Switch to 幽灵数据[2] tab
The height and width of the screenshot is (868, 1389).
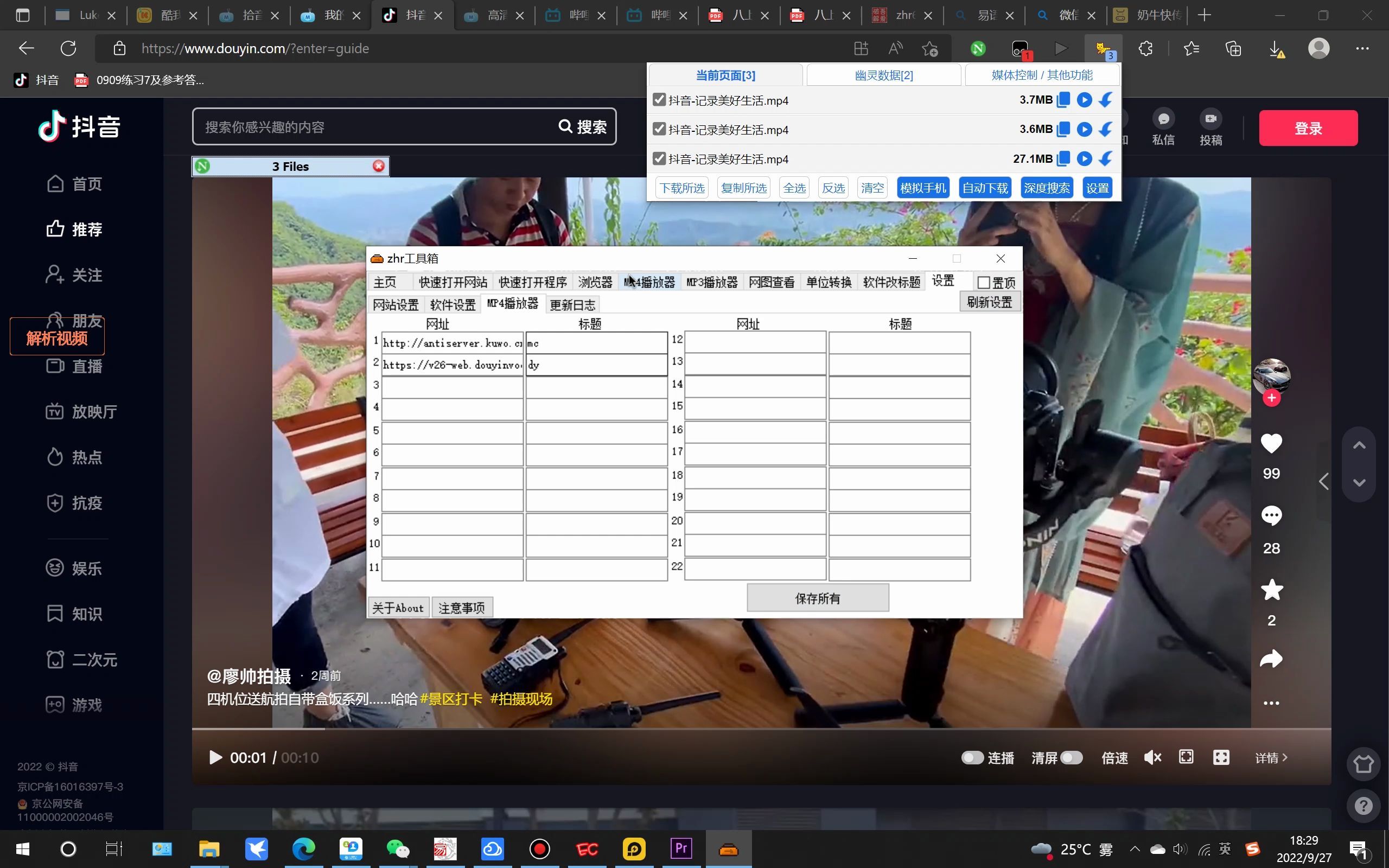[883, 75]
